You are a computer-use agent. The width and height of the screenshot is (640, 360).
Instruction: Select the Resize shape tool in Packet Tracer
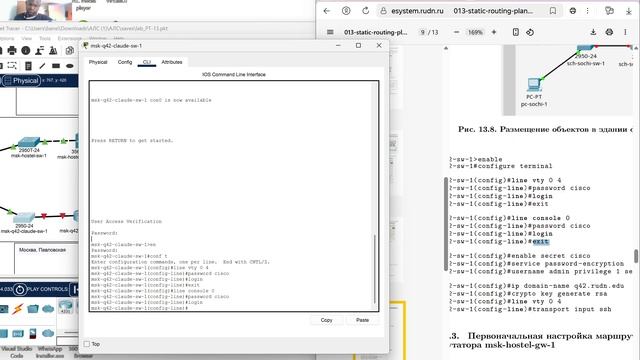coord(12,66)
